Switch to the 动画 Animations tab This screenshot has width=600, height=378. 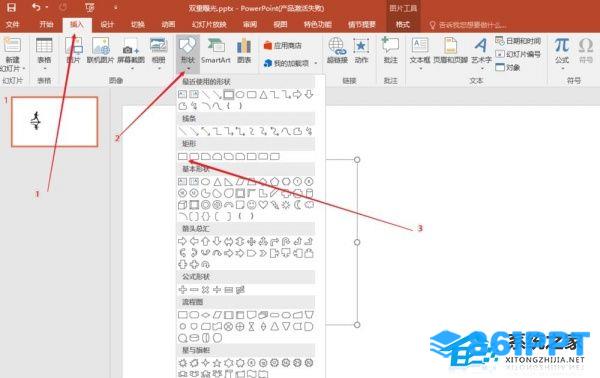[x=168, y=24]
